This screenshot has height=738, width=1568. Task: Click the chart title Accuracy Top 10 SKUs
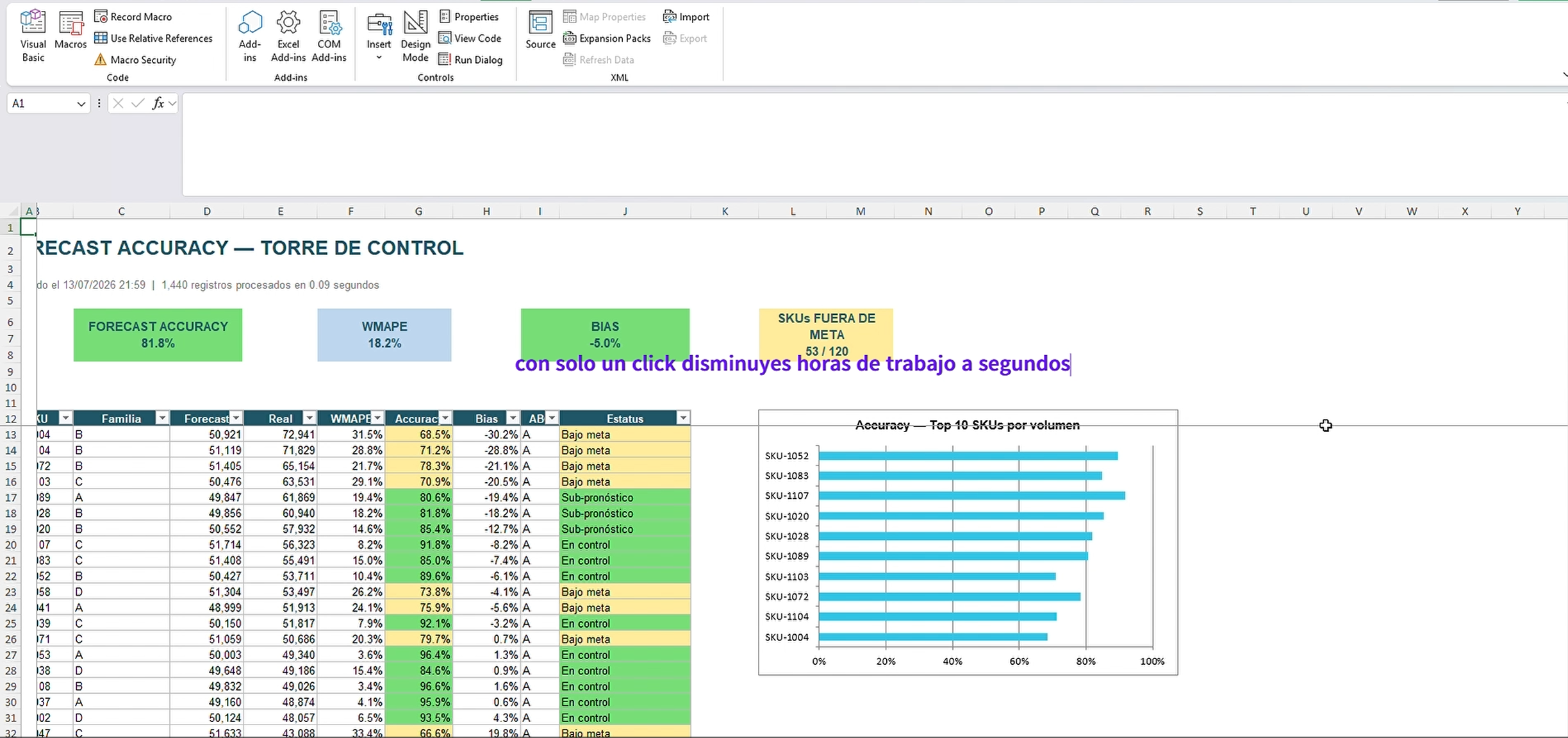[x=967, y=425]
